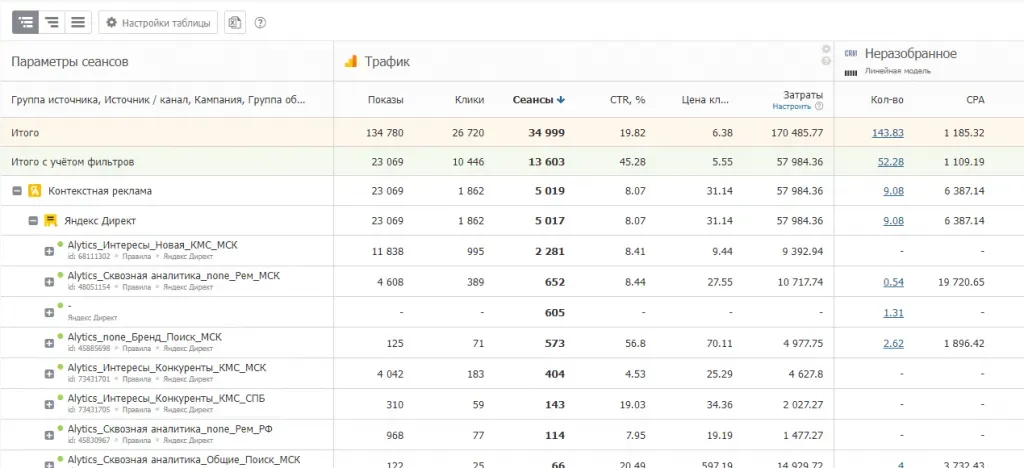Select the partly indented view mode icon
The height and width of the screenshot is (468, 1024).
pos(52,22)
